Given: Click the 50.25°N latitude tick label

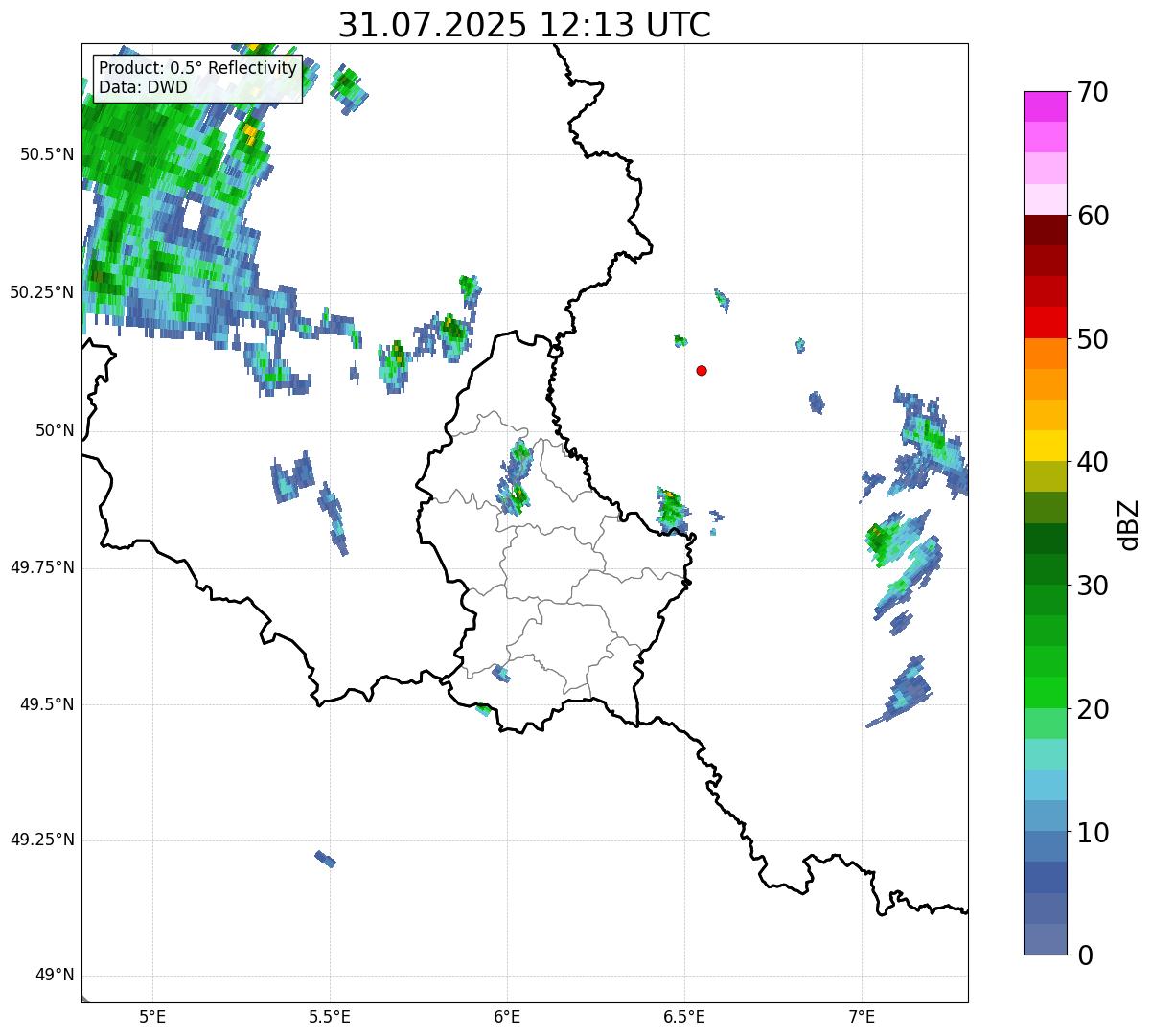Looking at the screenshot, I should 42,292.
